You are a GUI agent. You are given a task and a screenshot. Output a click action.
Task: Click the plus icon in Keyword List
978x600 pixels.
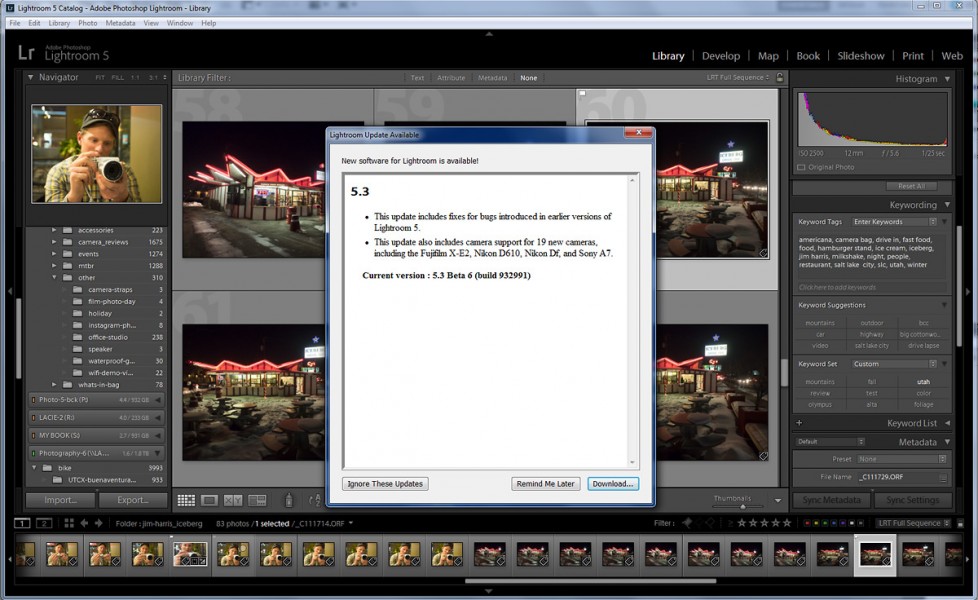point(799,423)
